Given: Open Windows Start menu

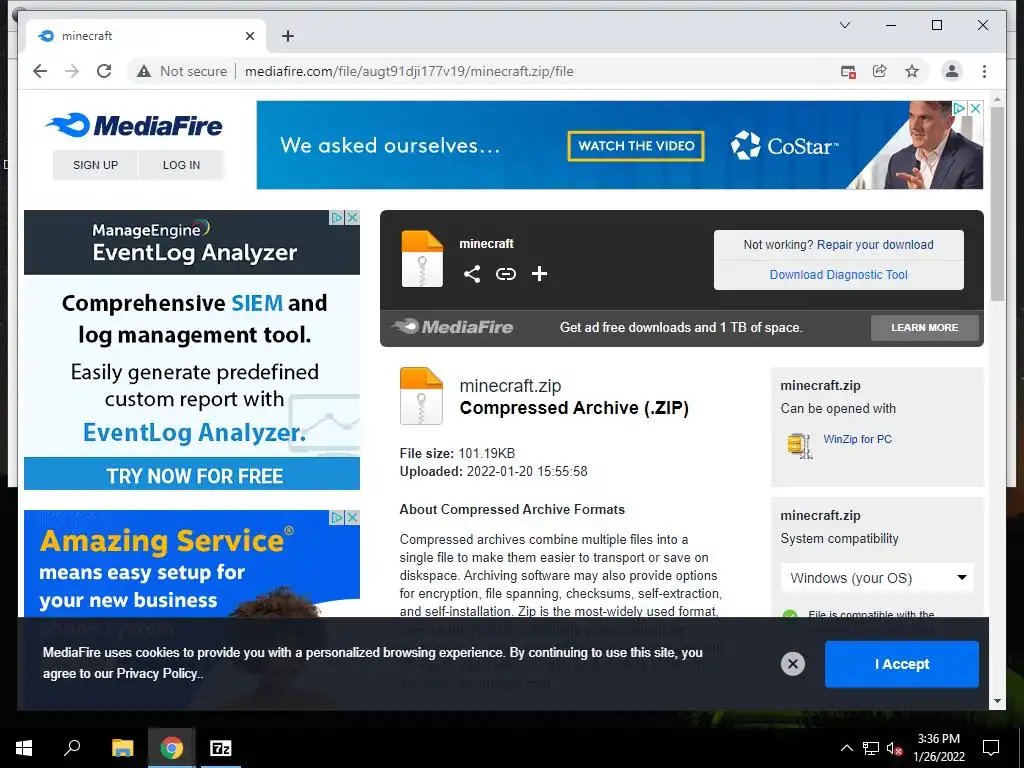Looking at the screenshot, I should tap(24, 748).
